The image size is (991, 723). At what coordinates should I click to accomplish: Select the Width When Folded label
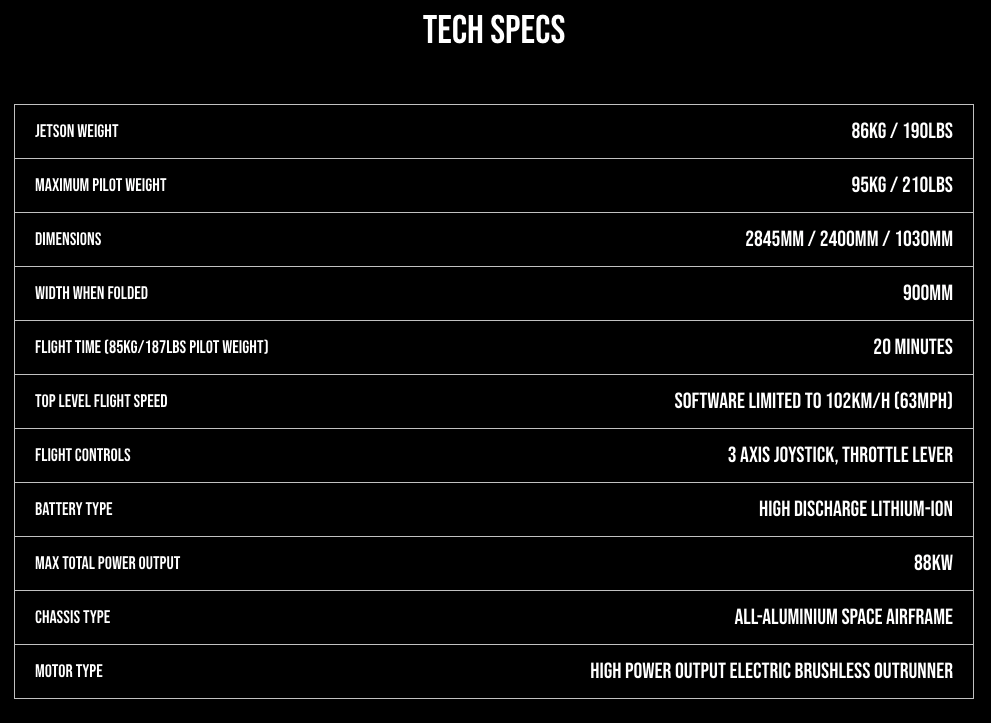click(x=92, y=293)
